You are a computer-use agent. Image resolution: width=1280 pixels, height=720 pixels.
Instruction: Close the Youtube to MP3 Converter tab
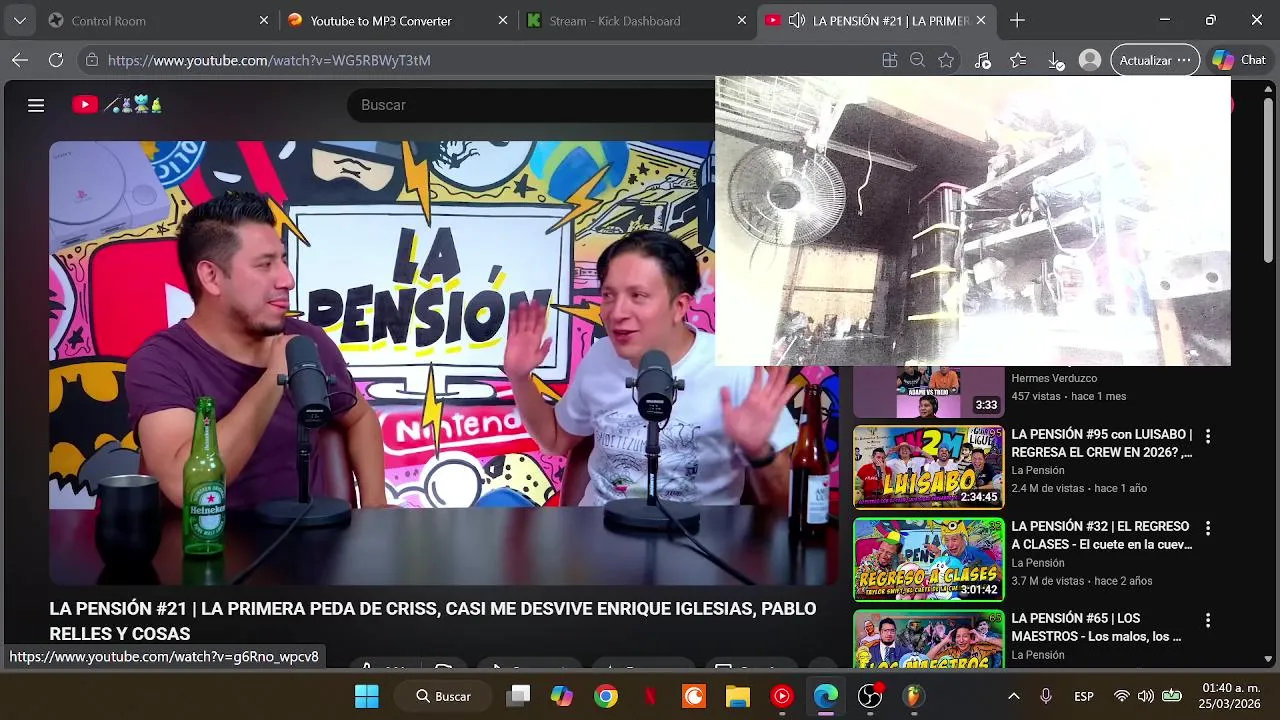[503, 20]
